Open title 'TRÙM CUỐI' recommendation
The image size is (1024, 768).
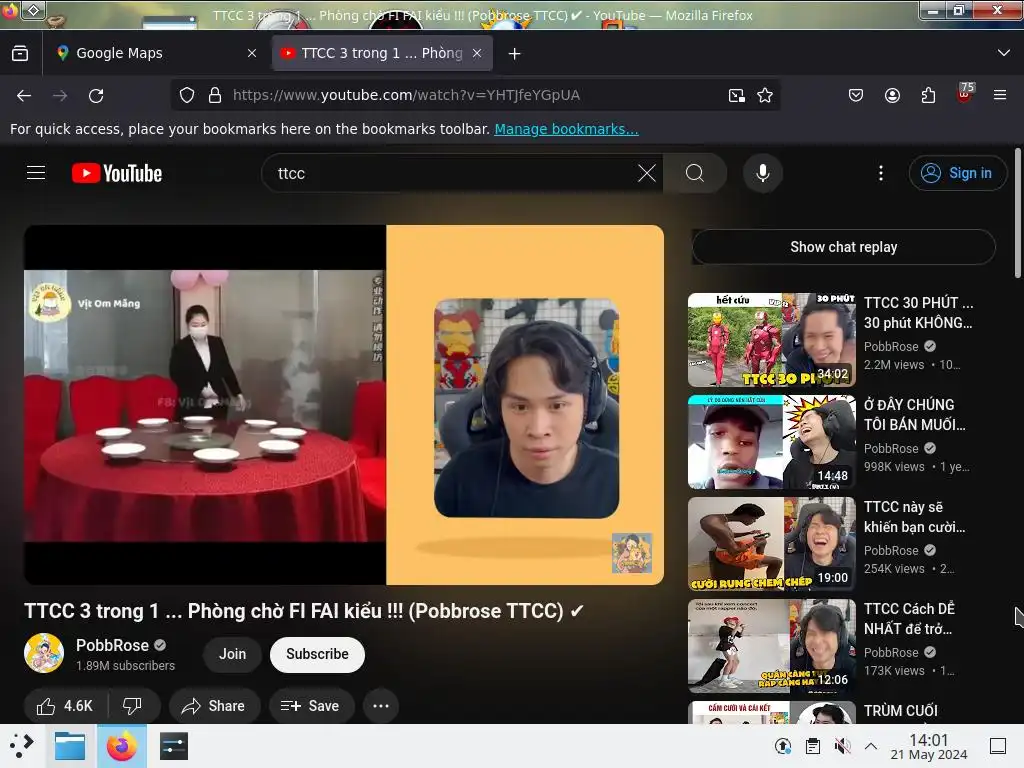tap(901, 711)
